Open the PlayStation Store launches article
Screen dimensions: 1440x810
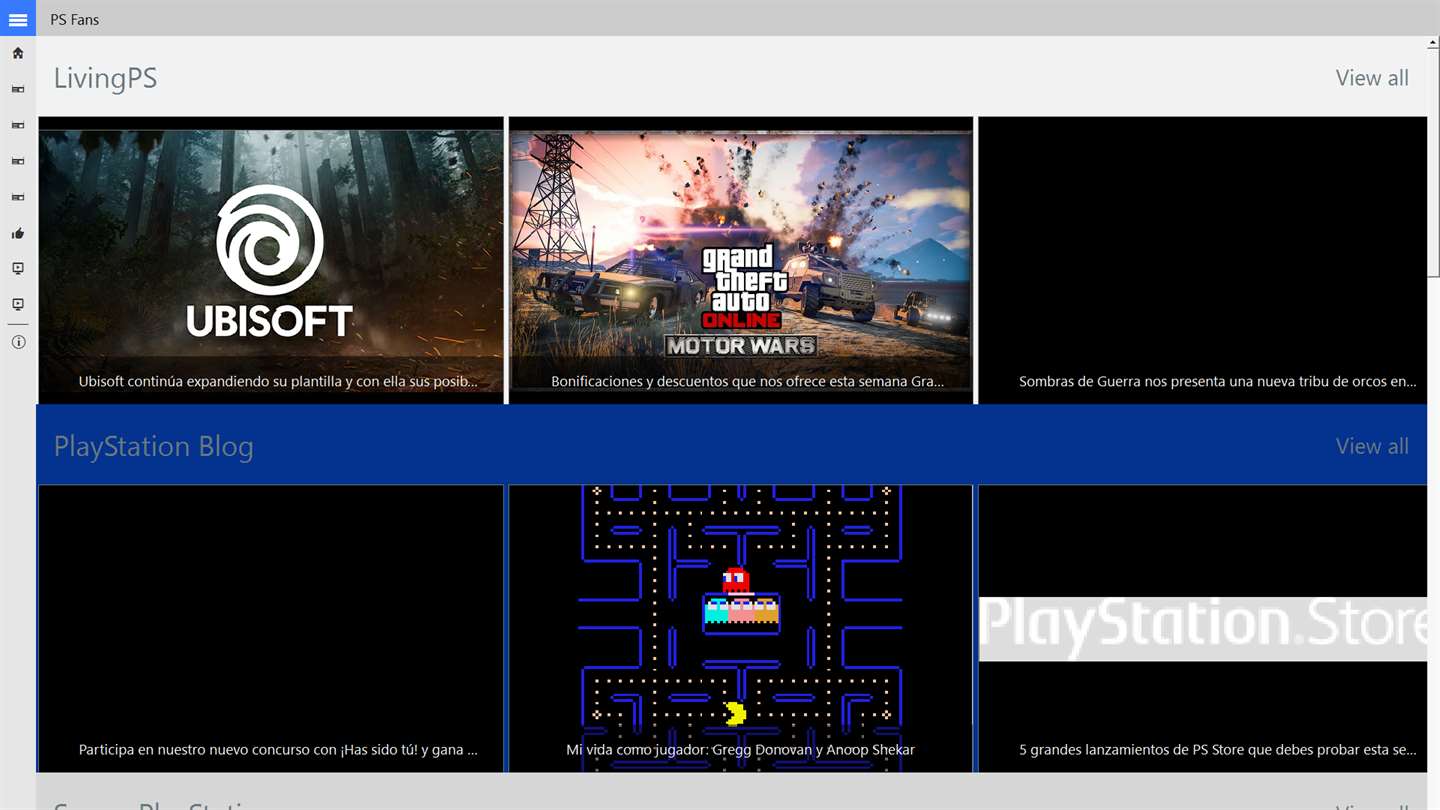point(1203,629)
